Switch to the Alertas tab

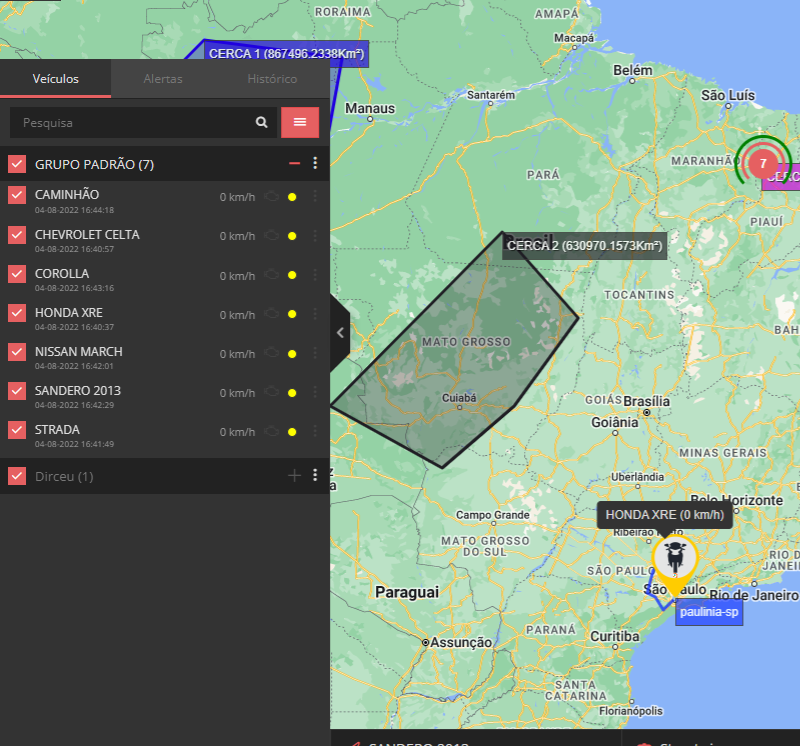point(163,79)
